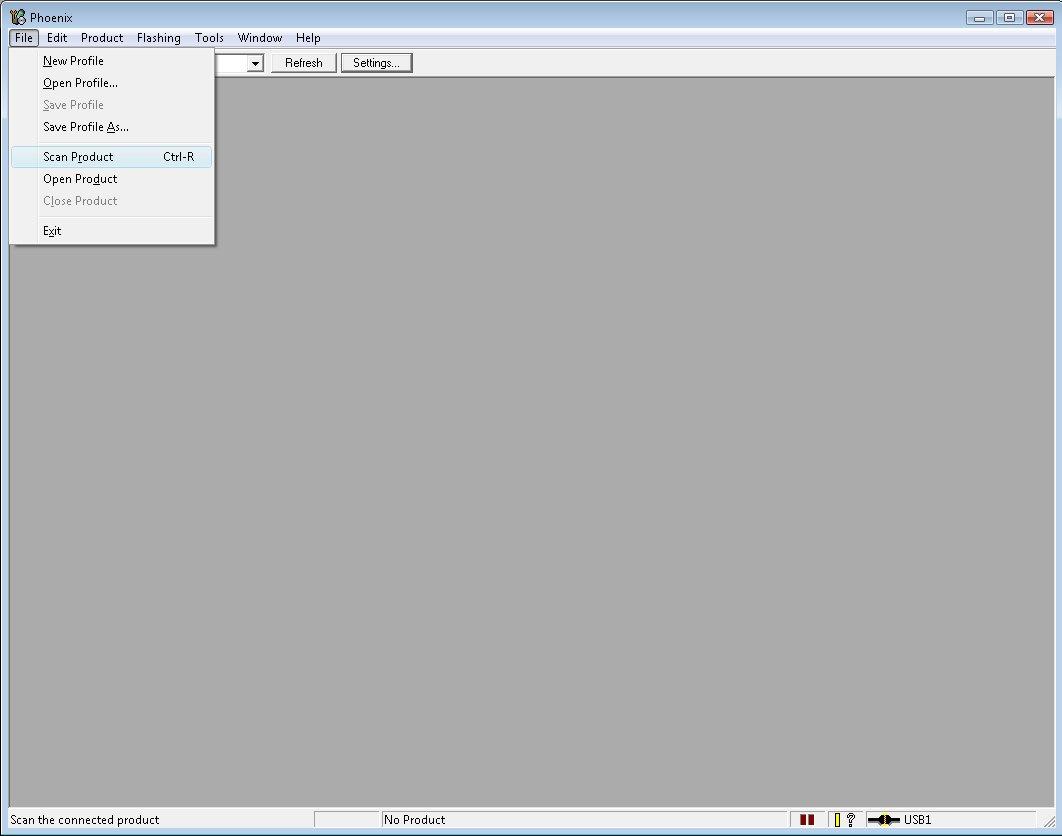This screenshot has width=1062, height=836.
Task: Click Save Profile As... in menu
Action: pos(85,127)
